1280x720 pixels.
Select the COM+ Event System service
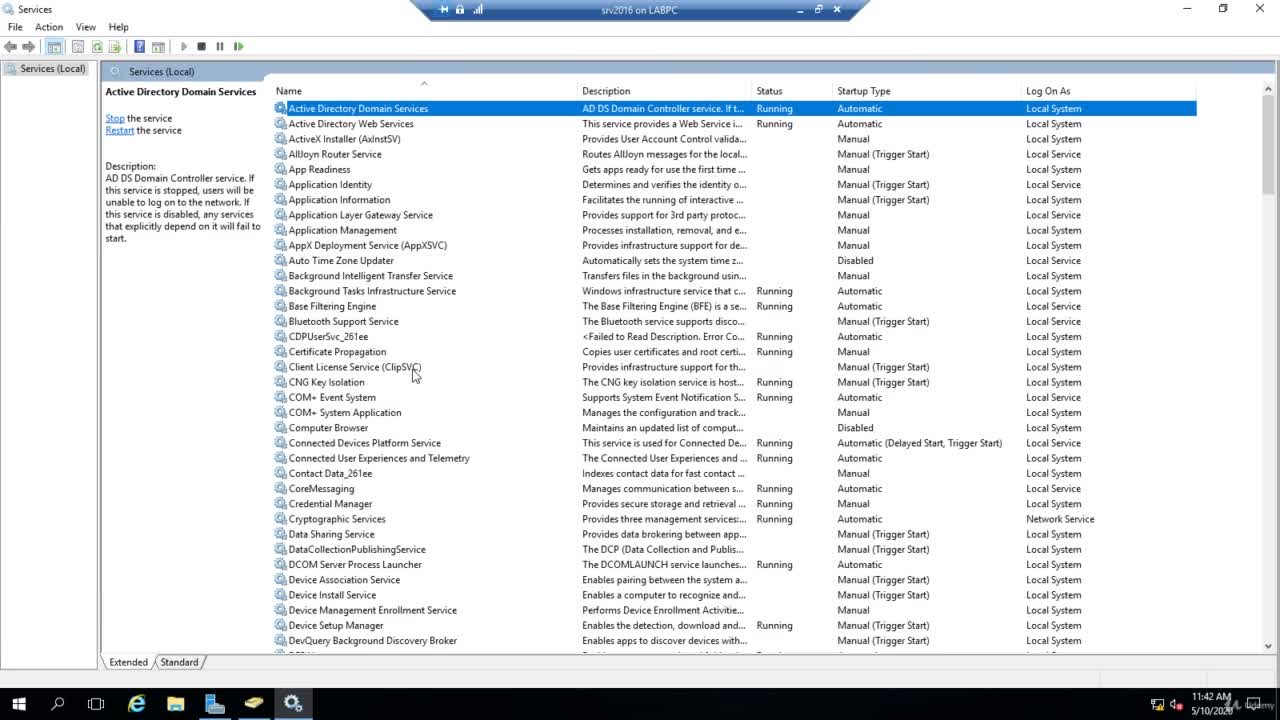pyautogui.click(x=332, y=397)
